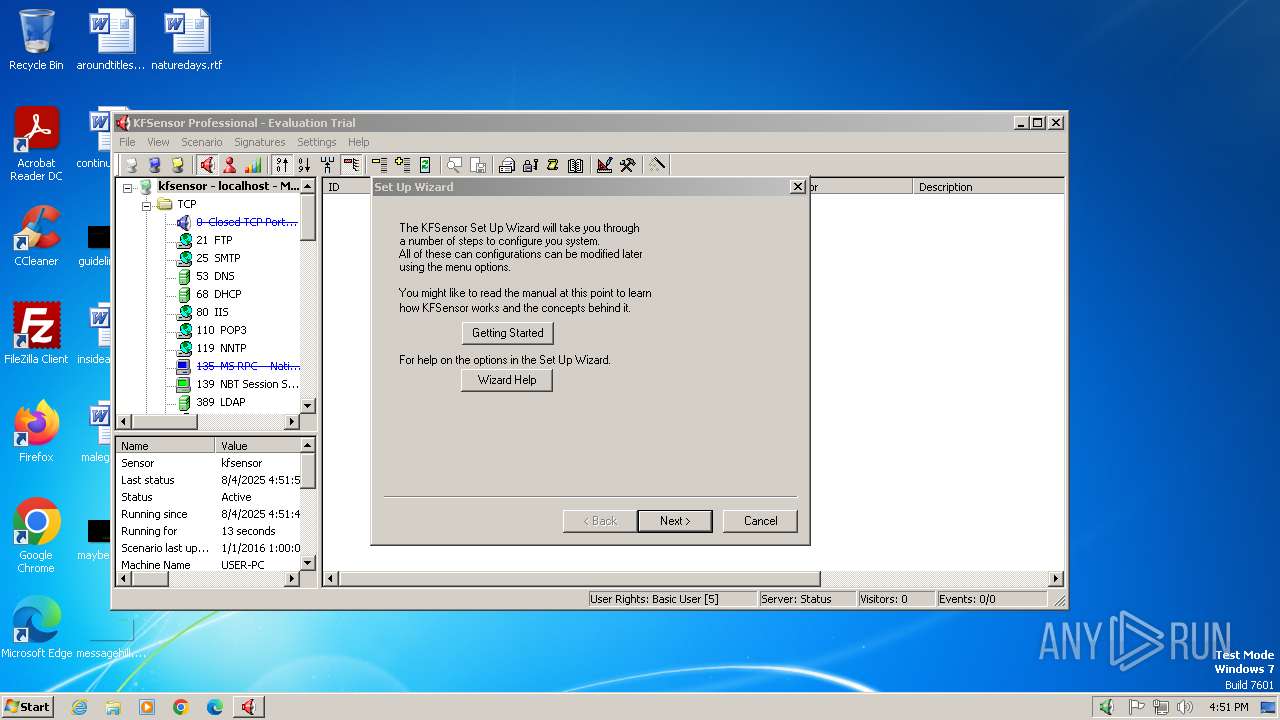Click the 9-to-1 down arrow sort icon

point(304,165)
